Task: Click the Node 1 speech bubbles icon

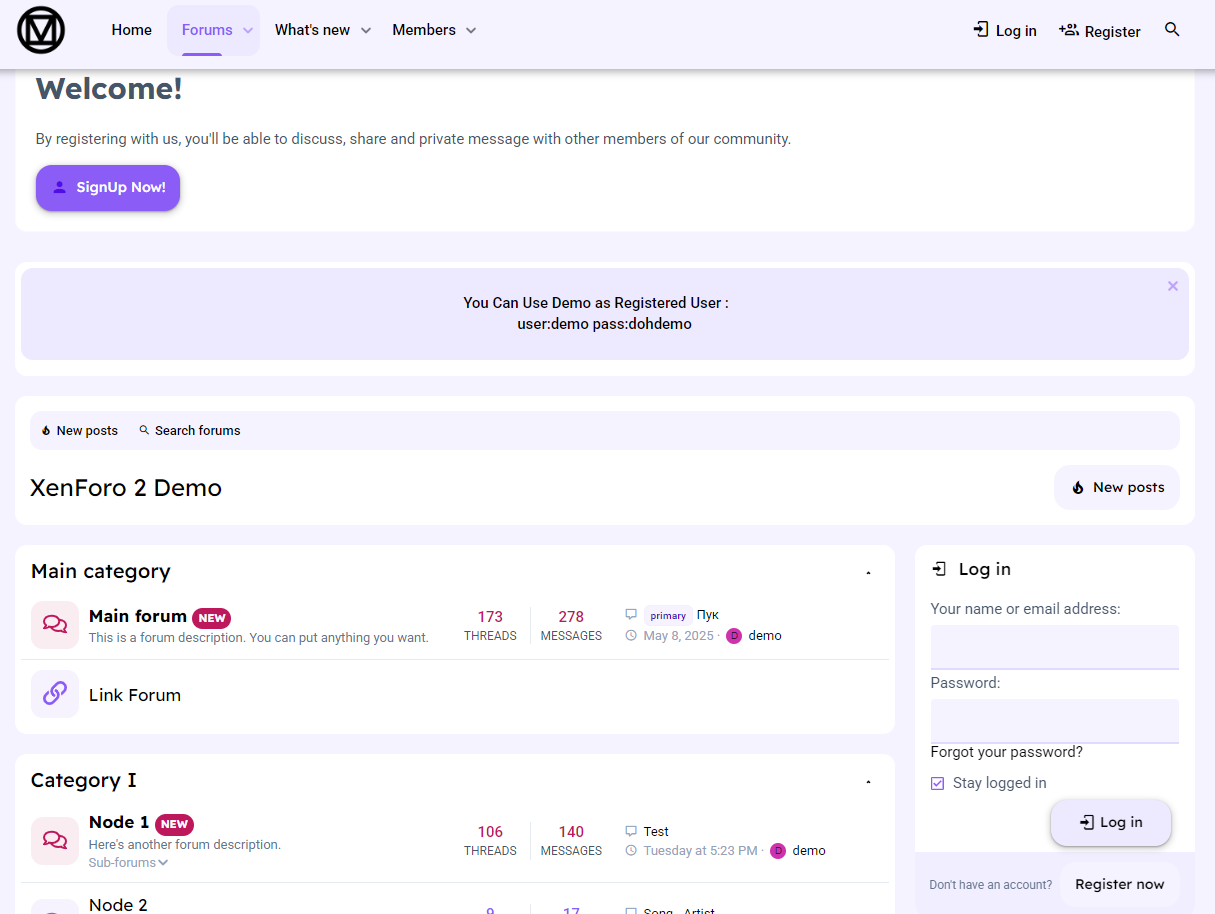Action: (x=55, y=841)
